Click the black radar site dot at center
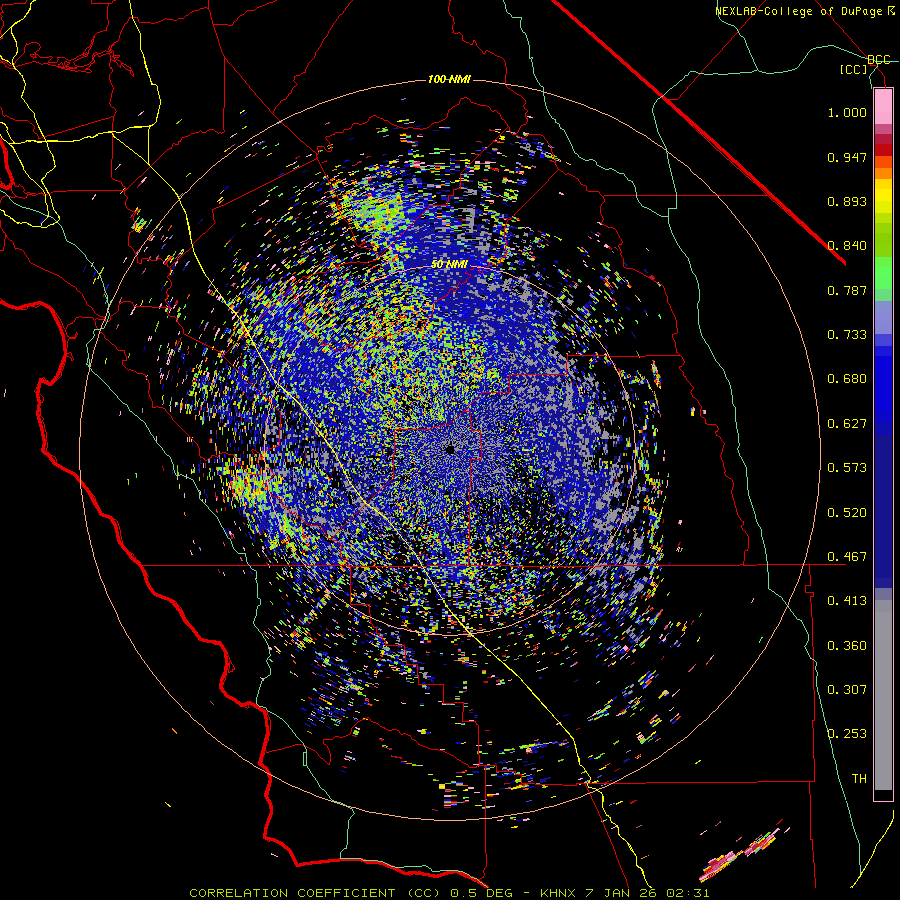This screenshot has height=900, width=900. [450, 449]
